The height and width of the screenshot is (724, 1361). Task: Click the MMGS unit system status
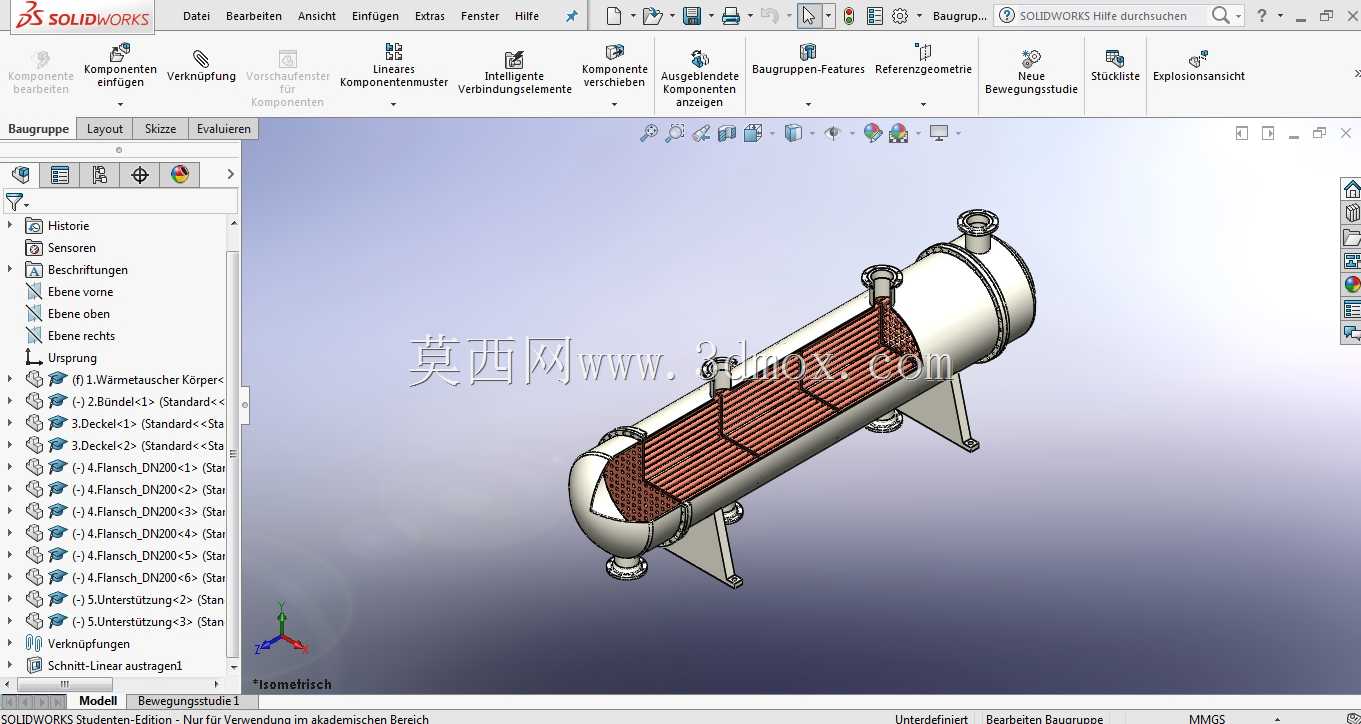(1207, 718)
